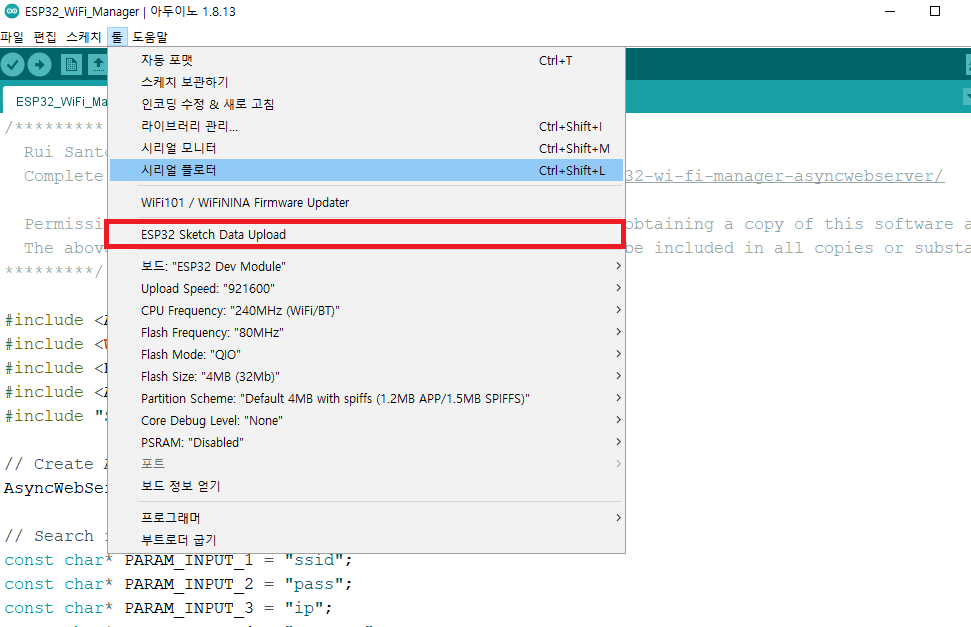Viewport: 971px width, 627px height.
Task: Minimize the Arduino window
Action: tap(890, 11)
